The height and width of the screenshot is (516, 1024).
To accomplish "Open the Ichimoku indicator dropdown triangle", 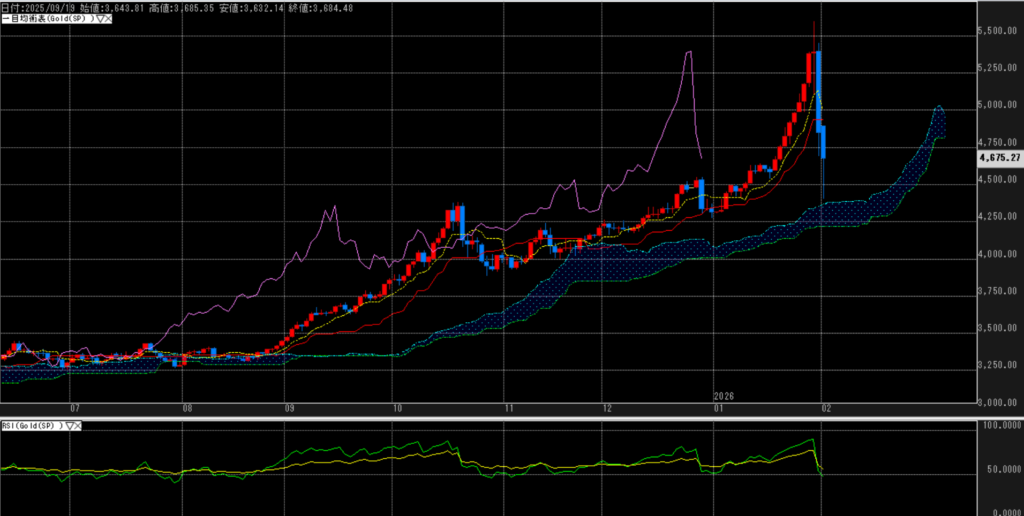I will [x=100, y=19].
